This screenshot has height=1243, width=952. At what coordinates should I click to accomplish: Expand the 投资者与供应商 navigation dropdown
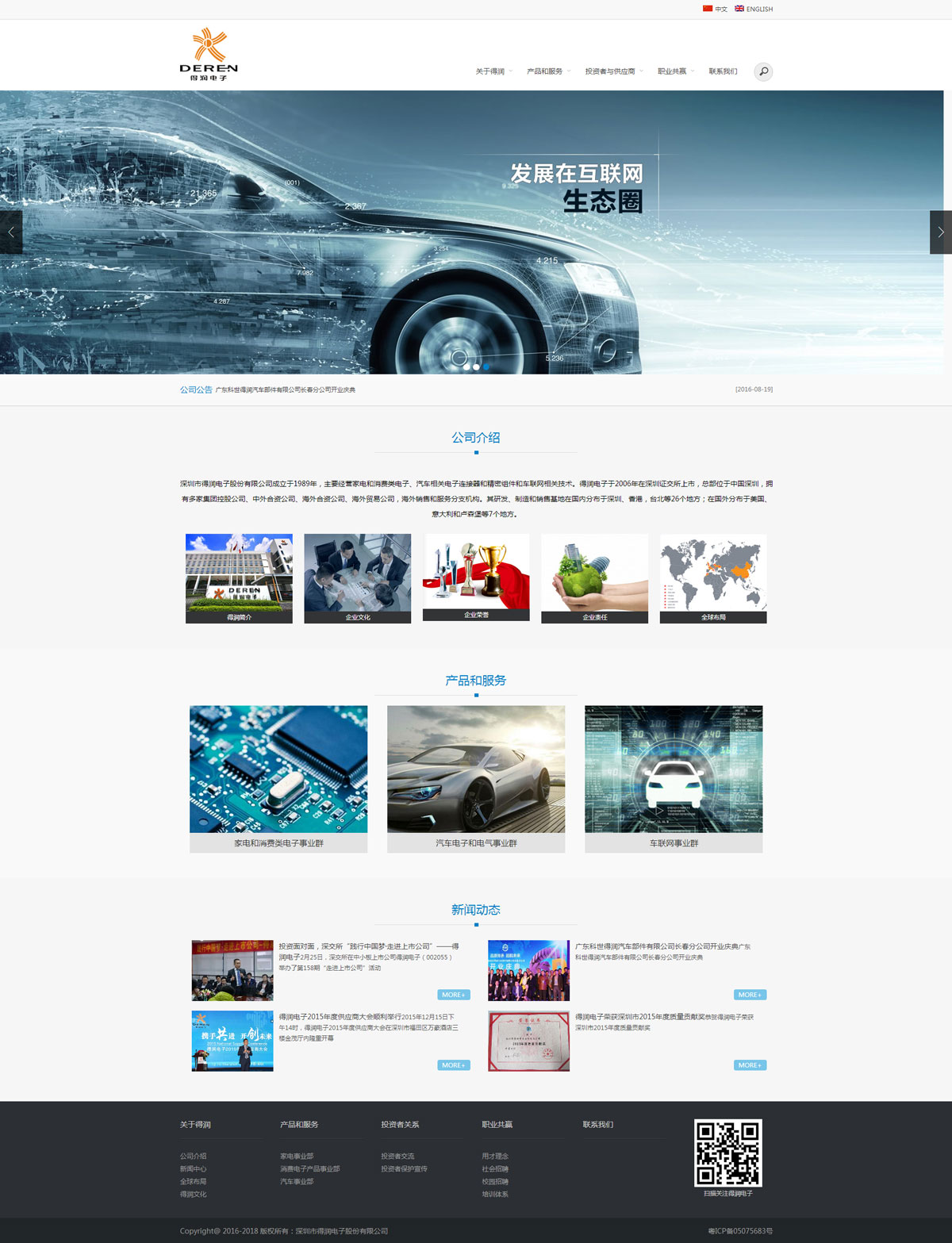click(610, 71)
